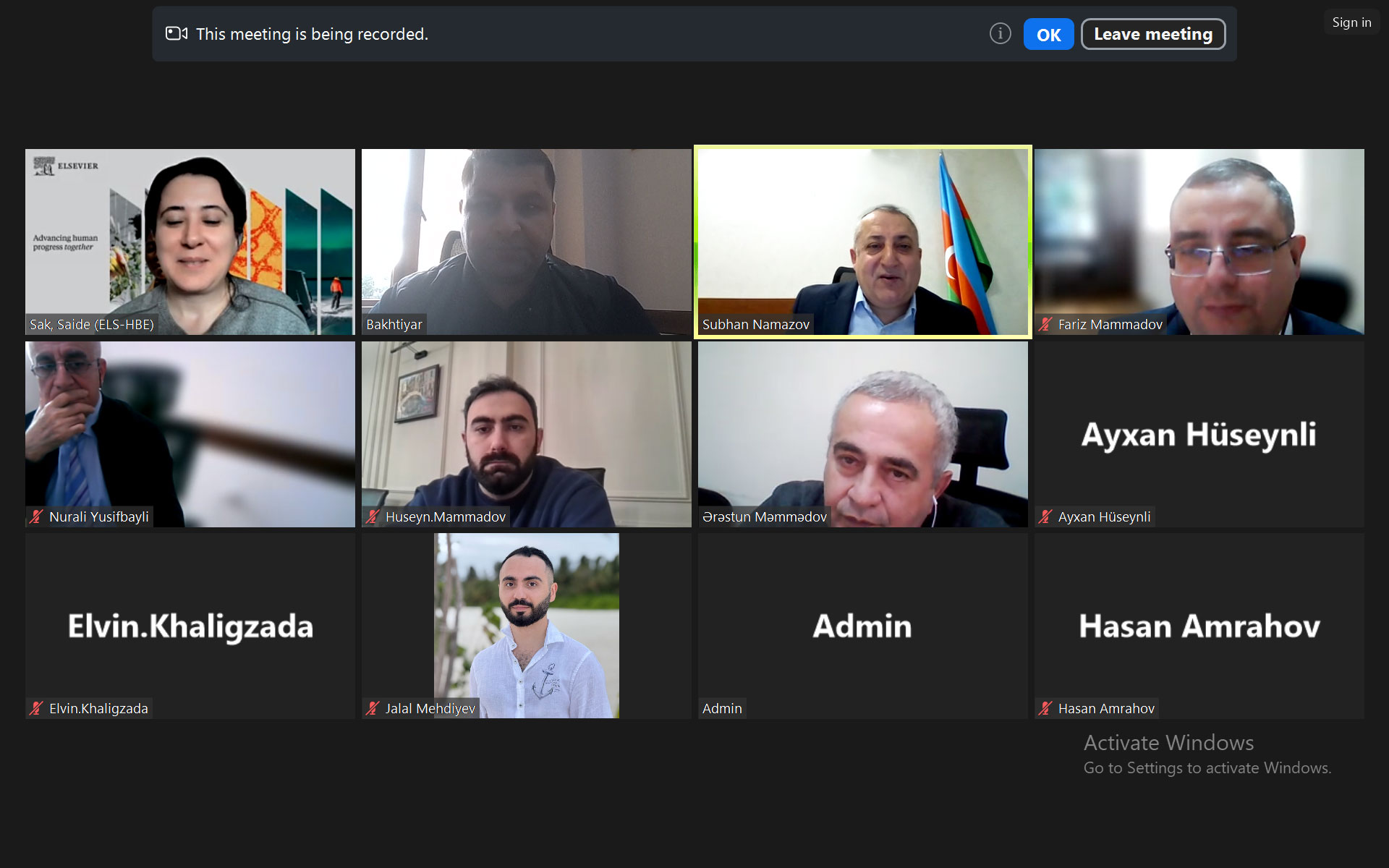Click the Activate Windows watermark text
Viewport: 1389px width, 868px height.
1168,743
